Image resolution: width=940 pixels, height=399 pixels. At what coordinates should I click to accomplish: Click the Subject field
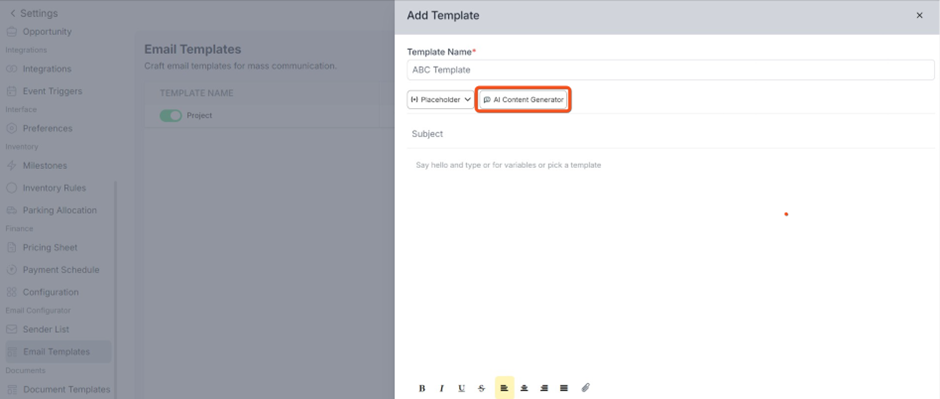[670, 134]
